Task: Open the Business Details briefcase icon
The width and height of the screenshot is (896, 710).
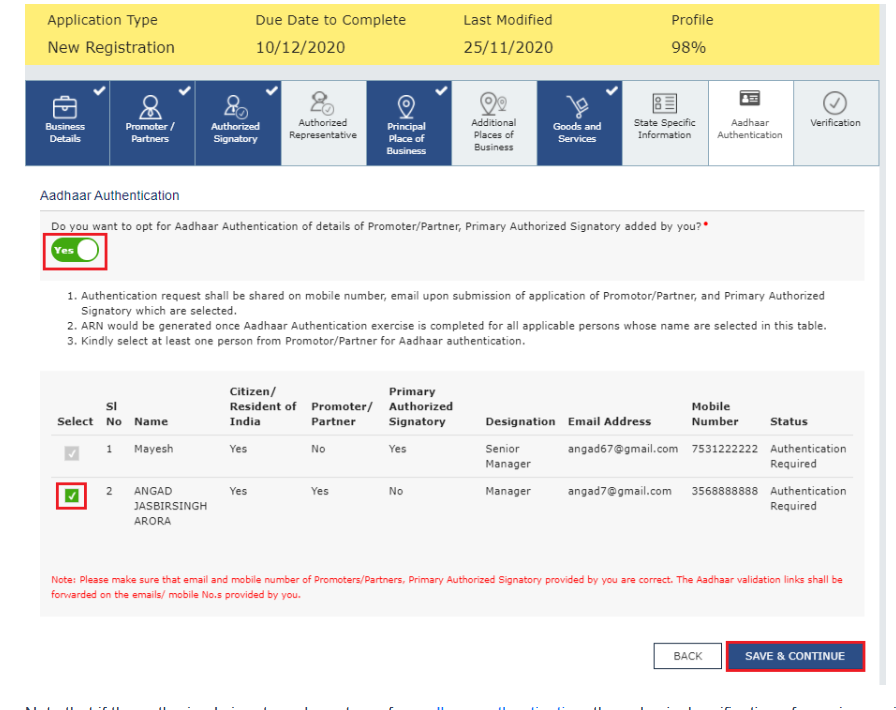Action: [65, 107]
